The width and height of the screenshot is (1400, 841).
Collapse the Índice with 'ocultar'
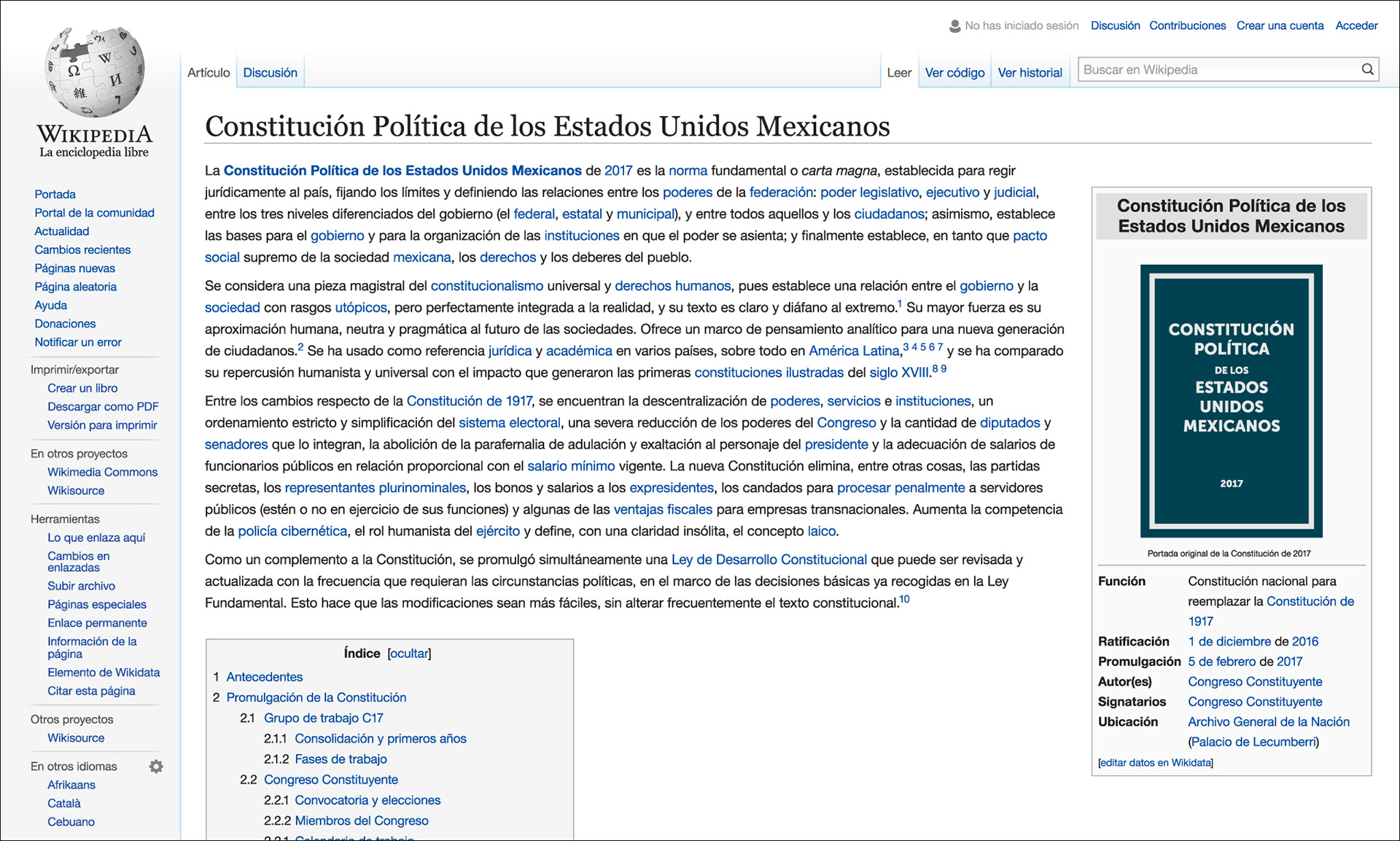pyautogui.click(x=409, y=654)
